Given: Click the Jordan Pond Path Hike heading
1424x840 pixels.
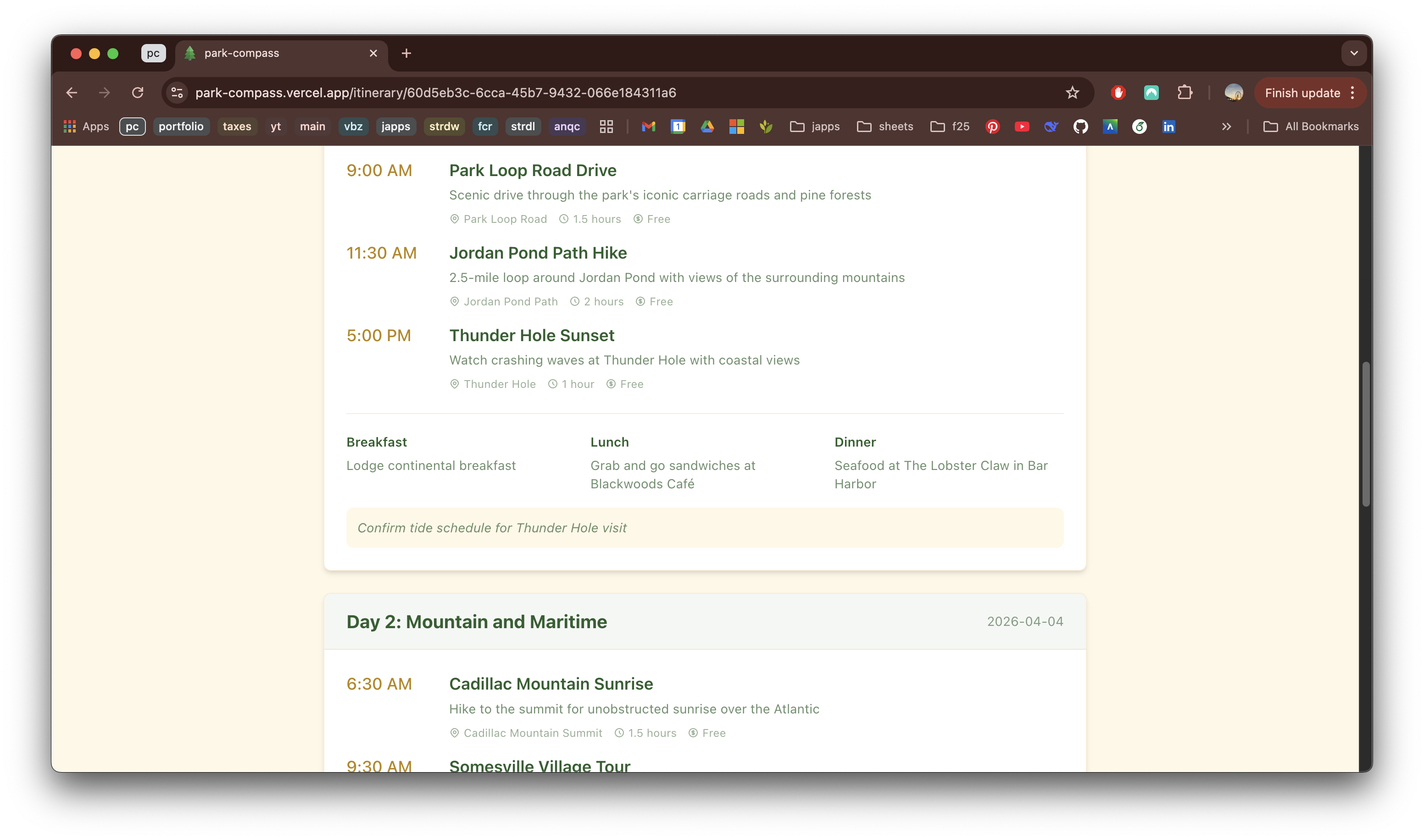Looking at the screenshot, I should pyautogui.click(x=538, y=253).
